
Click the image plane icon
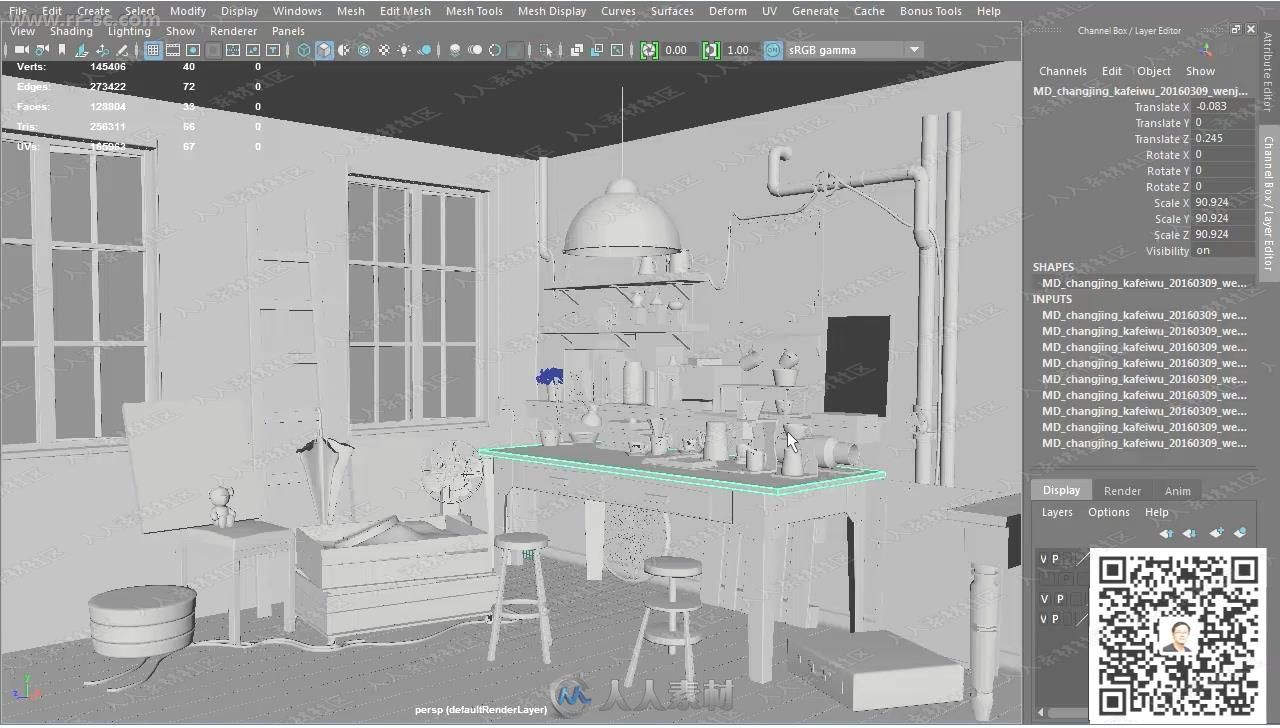(x=82, y=49)
